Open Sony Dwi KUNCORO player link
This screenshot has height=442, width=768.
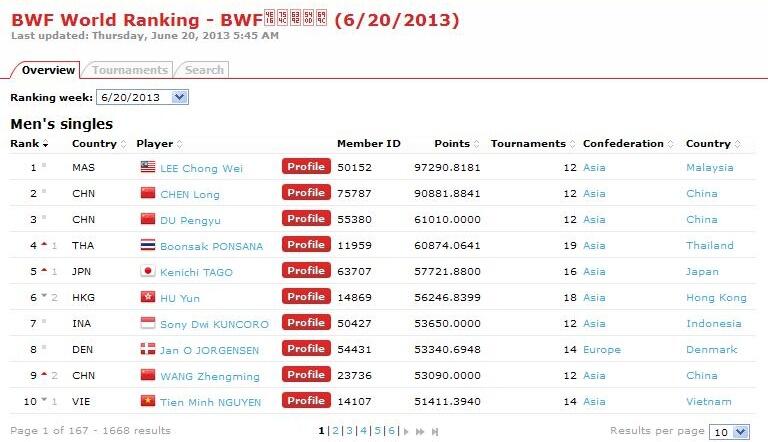pyautogui.click(x=215, y=324)
